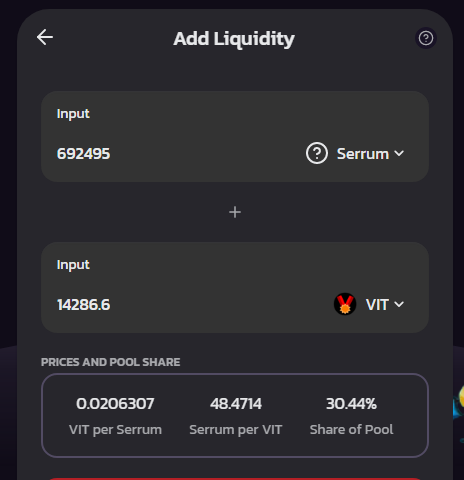Click the VIT token medal icon
This screenshot has width=464, height=480.
point(345,304)
